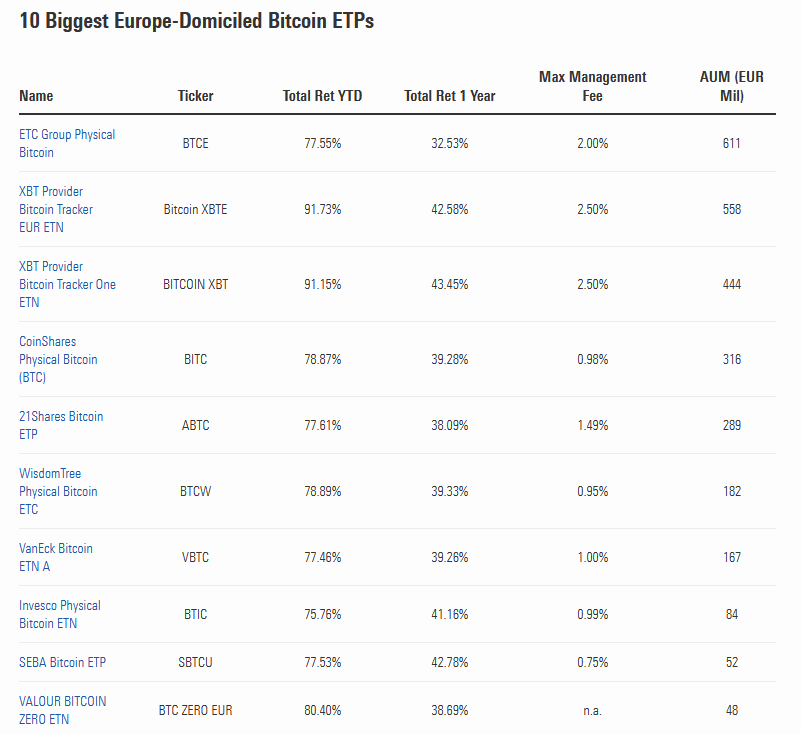Screen dimensions: 801x734
Task: Click the table title heading
Action: pyautogui.click(x=196, y=21)
